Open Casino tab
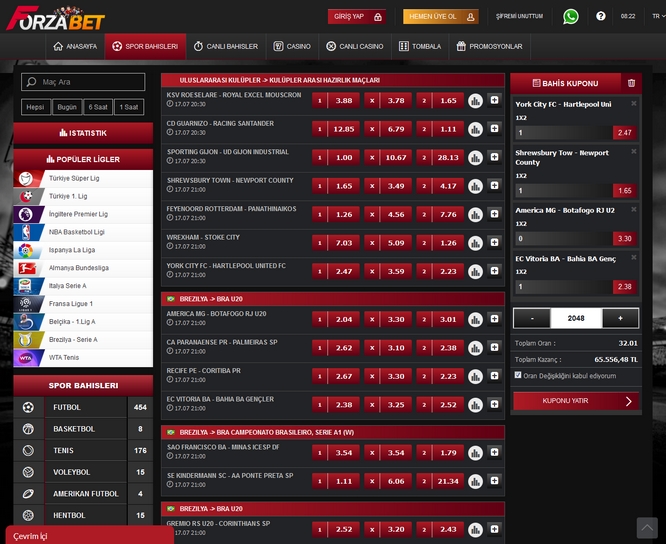 [x=292, y=46]
